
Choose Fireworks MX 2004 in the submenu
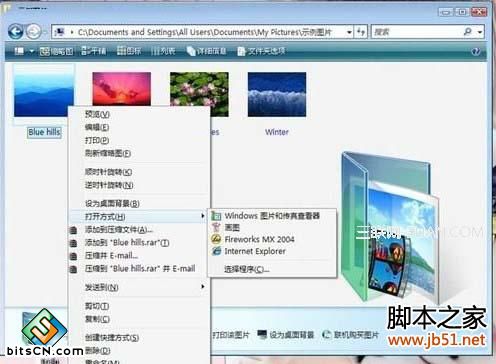point(260,239)
